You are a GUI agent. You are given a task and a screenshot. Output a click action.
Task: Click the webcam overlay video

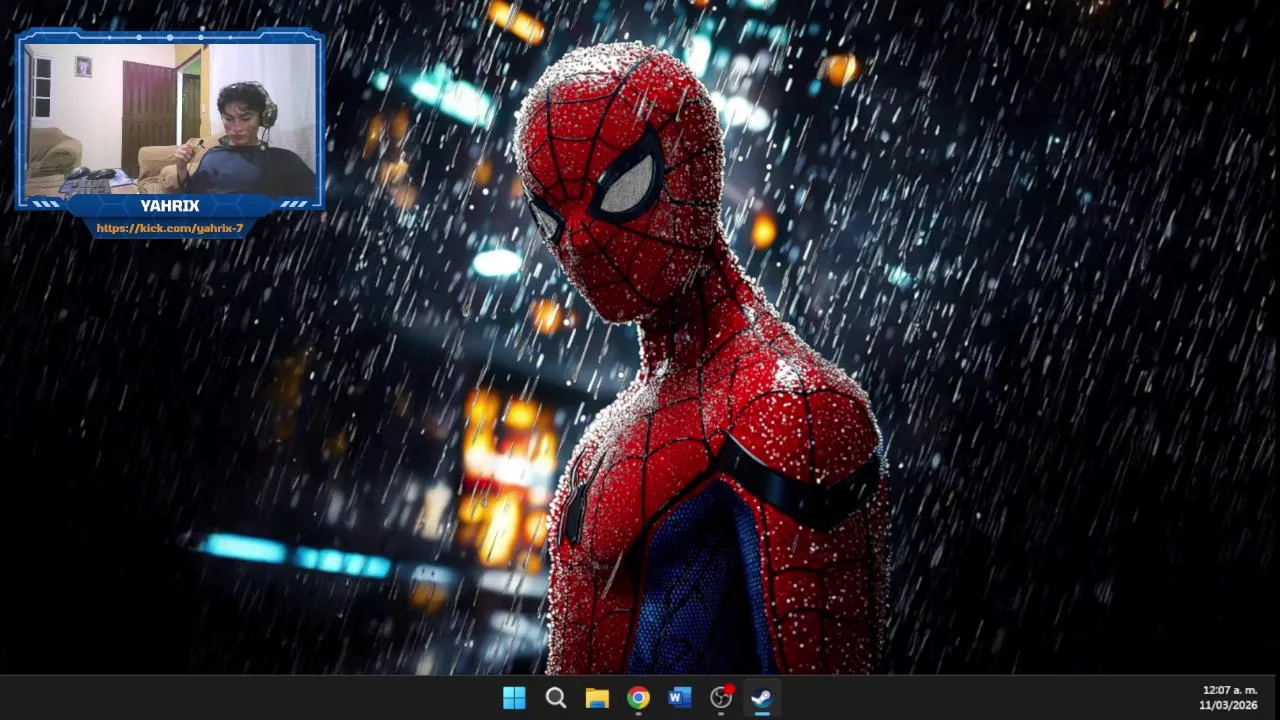(x=170, y=118)
